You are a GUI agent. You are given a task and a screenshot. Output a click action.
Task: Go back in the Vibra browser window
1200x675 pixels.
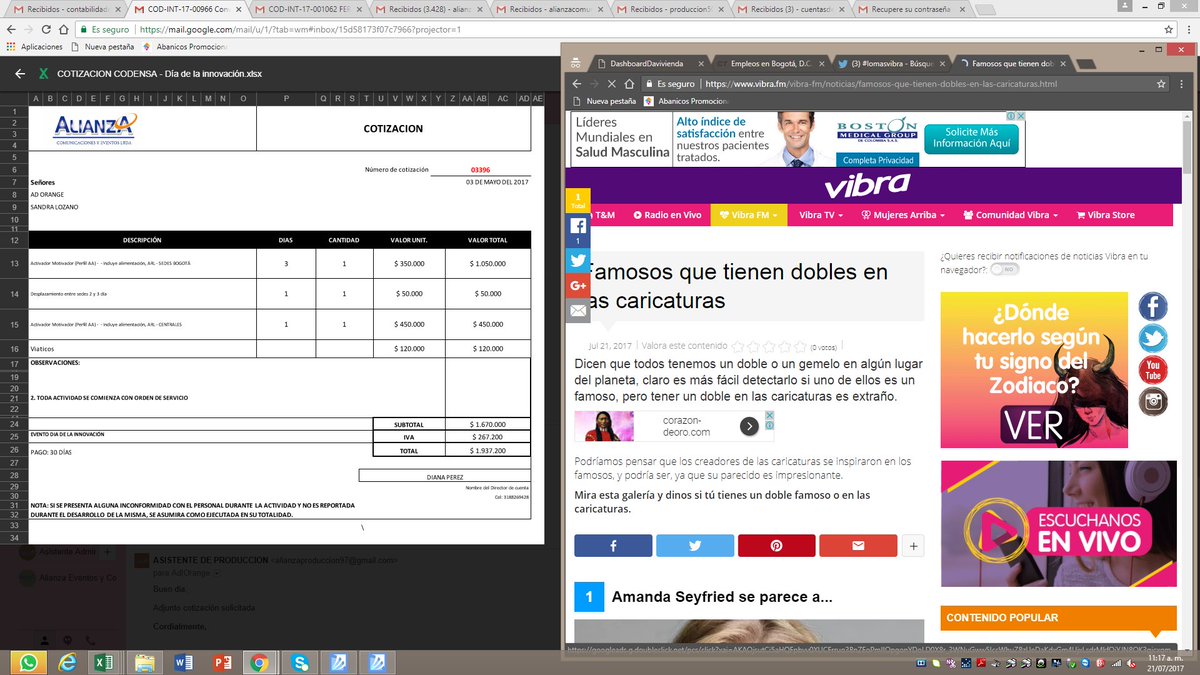(x=576, y=84)
